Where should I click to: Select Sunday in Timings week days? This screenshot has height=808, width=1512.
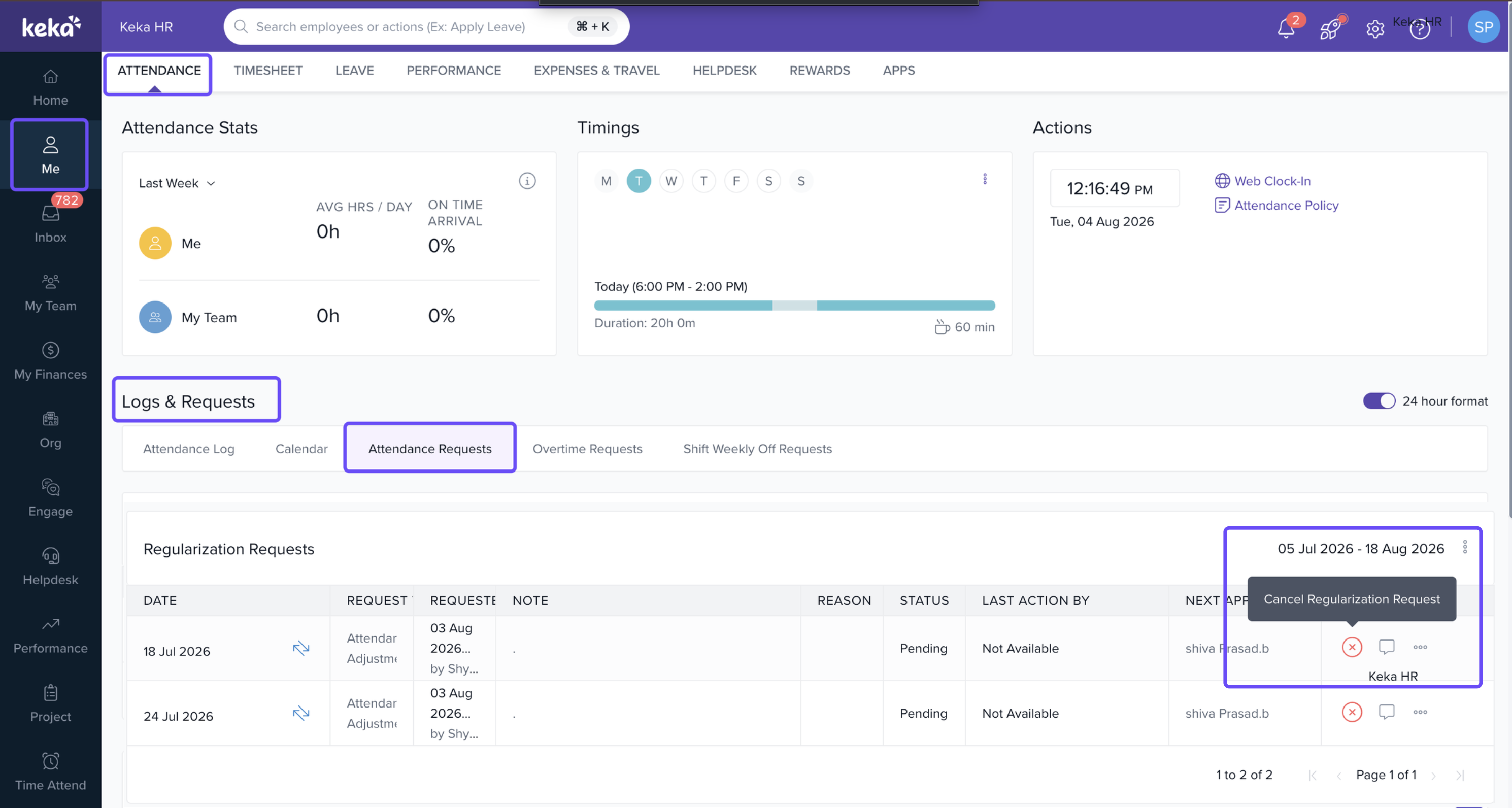(800, 181)
